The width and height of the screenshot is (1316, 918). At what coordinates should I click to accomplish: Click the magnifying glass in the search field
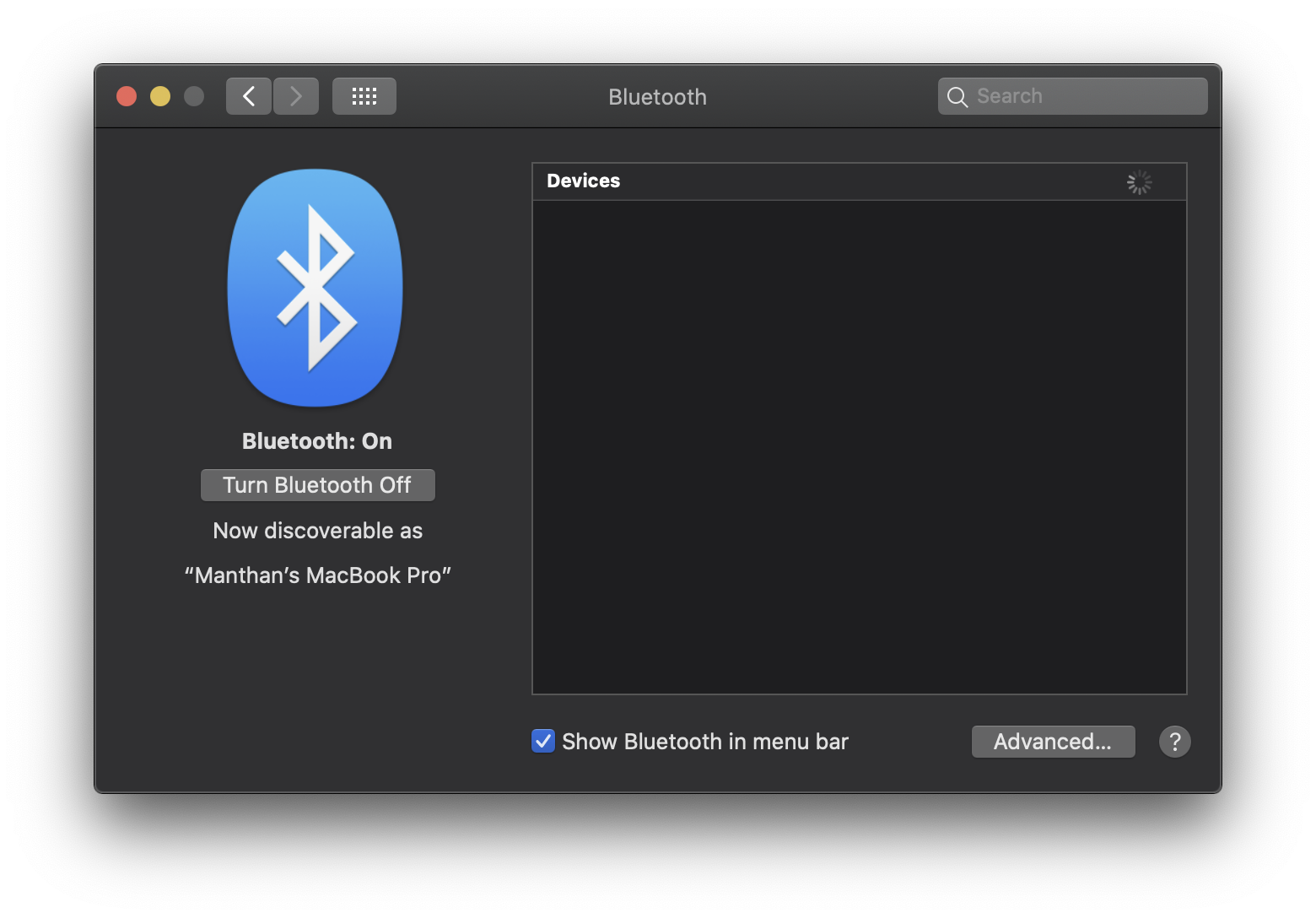coord(957,96)
